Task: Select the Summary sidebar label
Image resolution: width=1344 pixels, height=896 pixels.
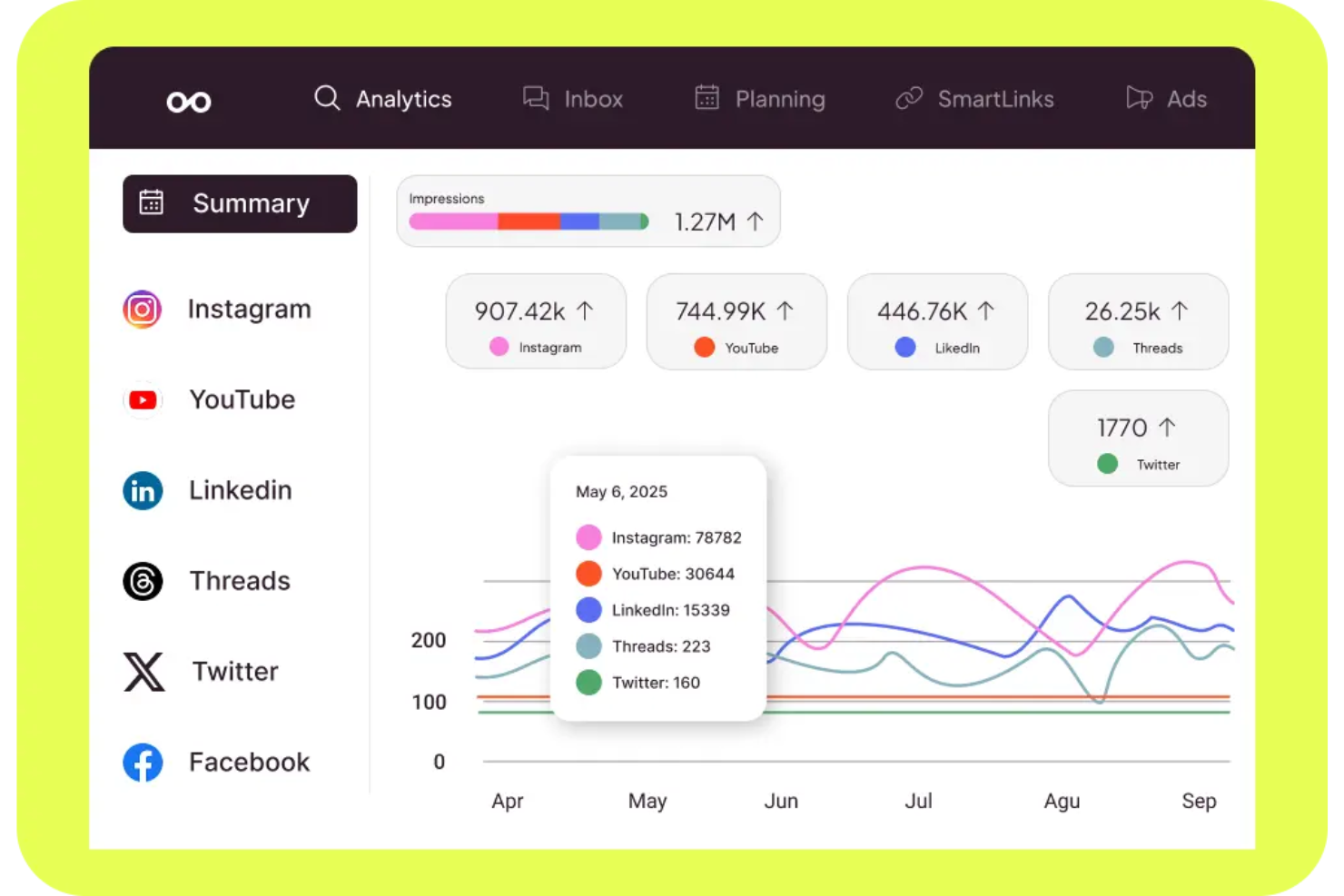Action: pyautogui.click(x=252, y=203)
